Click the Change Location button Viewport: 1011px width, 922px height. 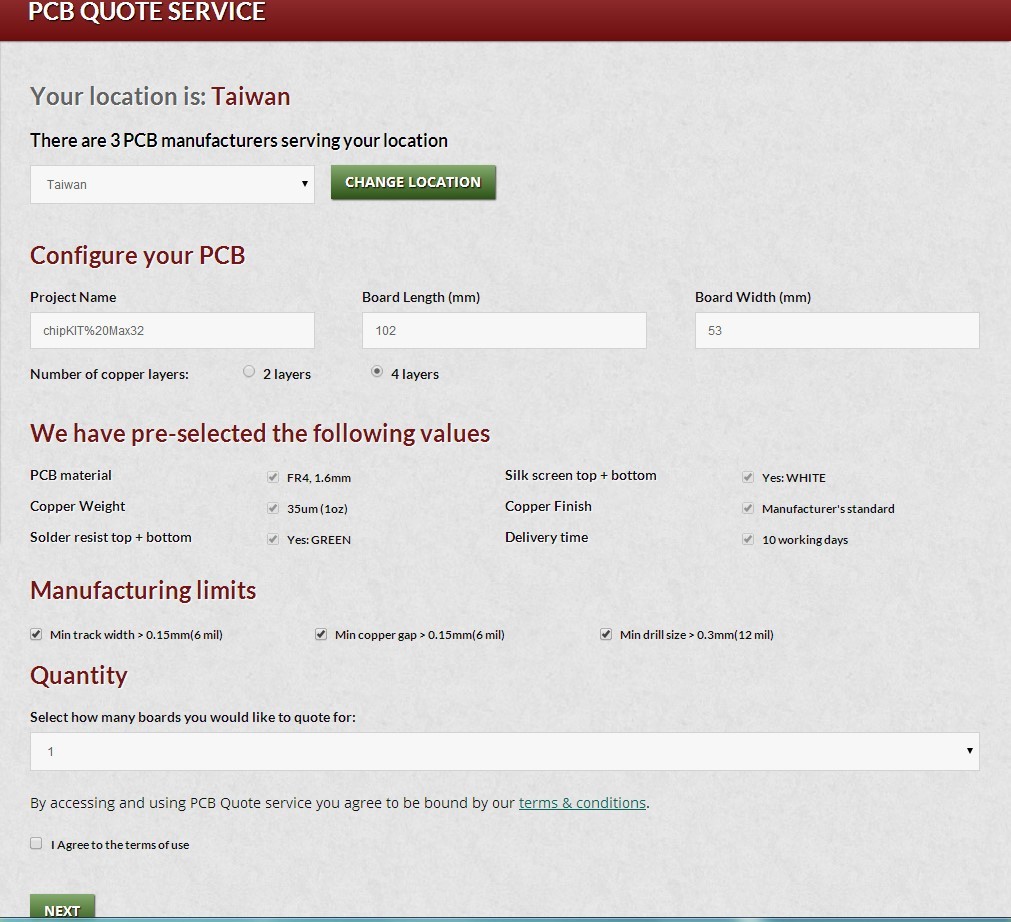point(413,182)
